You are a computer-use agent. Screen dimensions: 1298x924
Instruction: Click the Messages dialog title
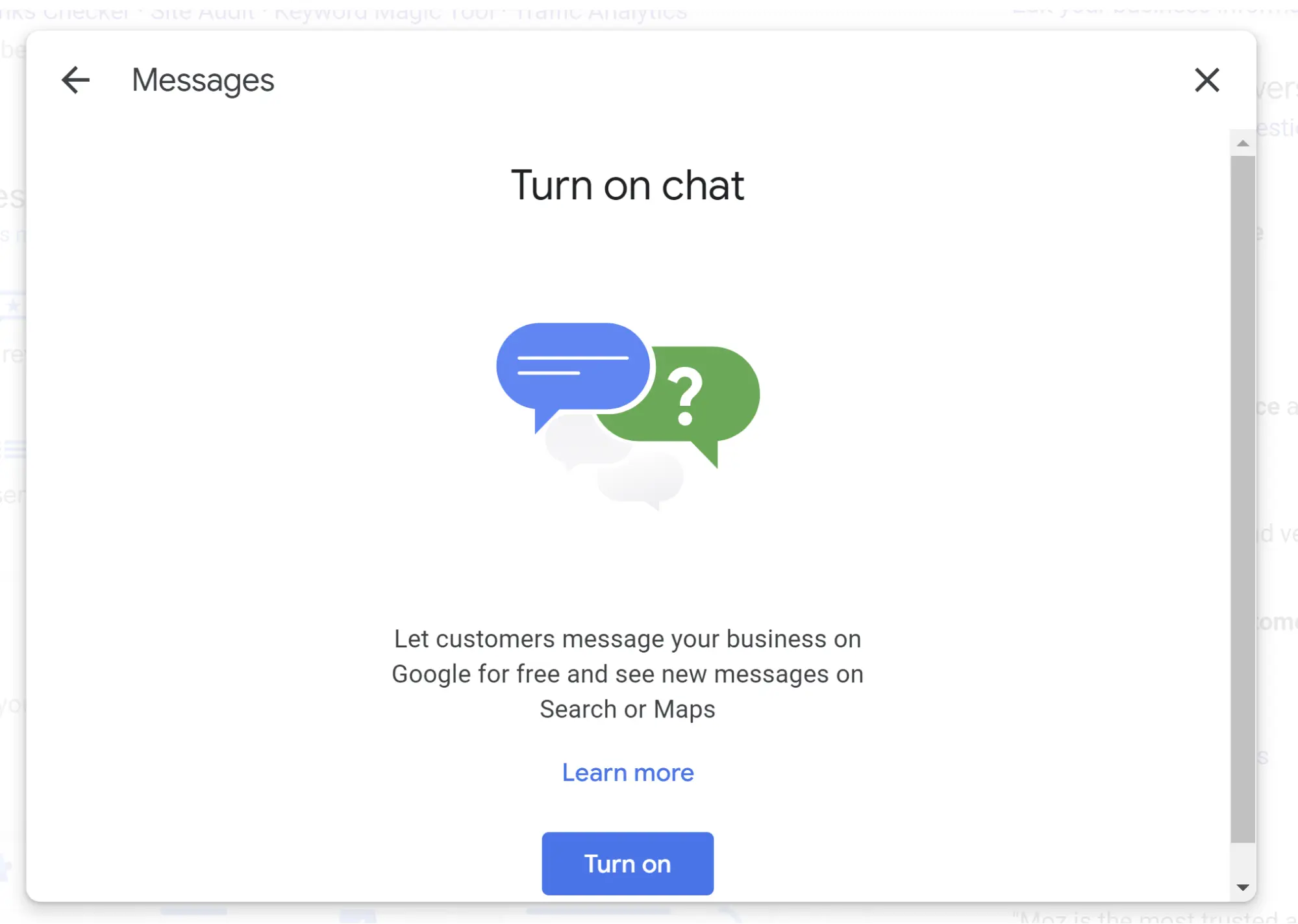[203, 81]
